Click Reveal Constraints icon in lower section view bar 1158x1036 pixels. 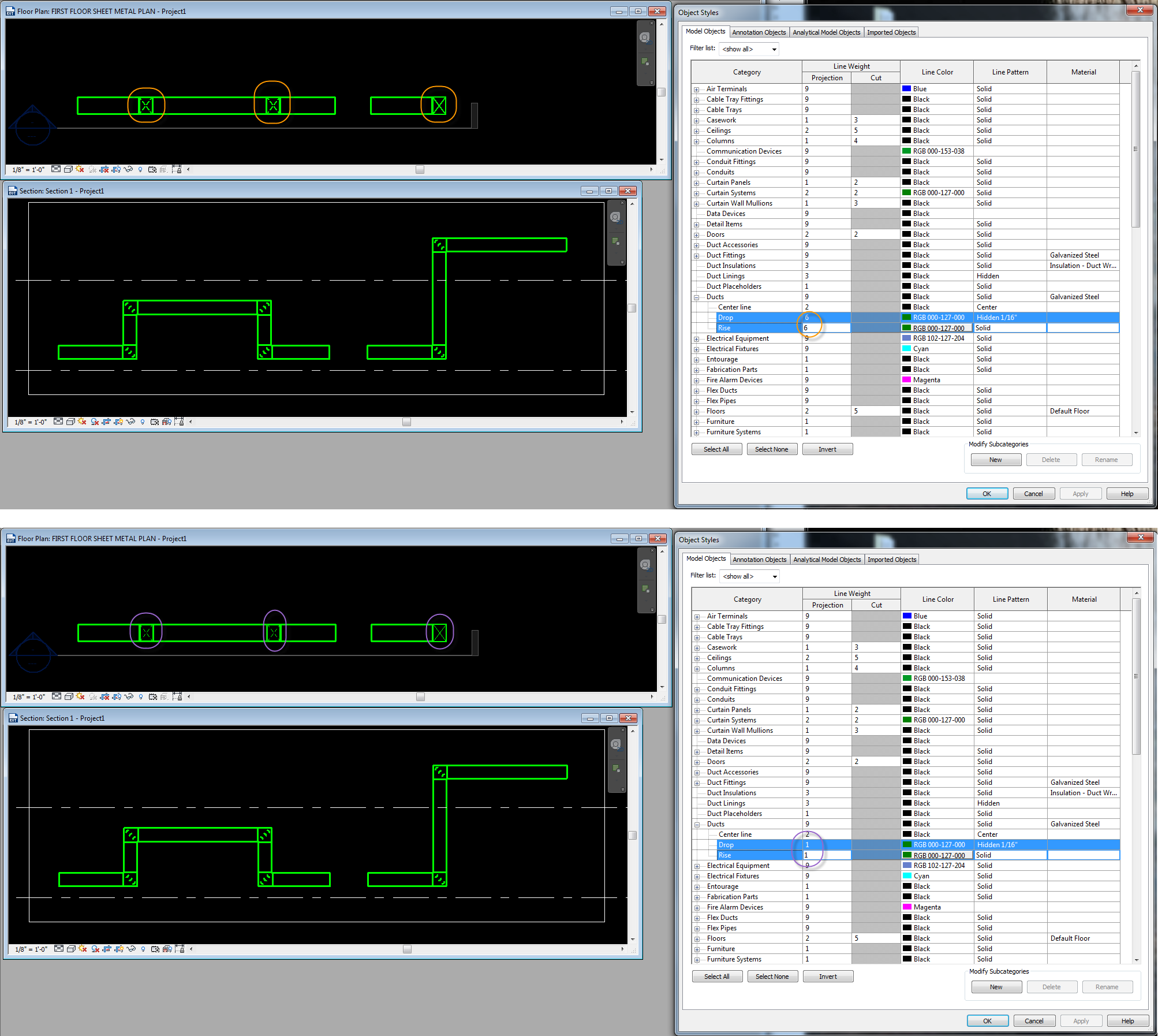[x=180, y=949]
